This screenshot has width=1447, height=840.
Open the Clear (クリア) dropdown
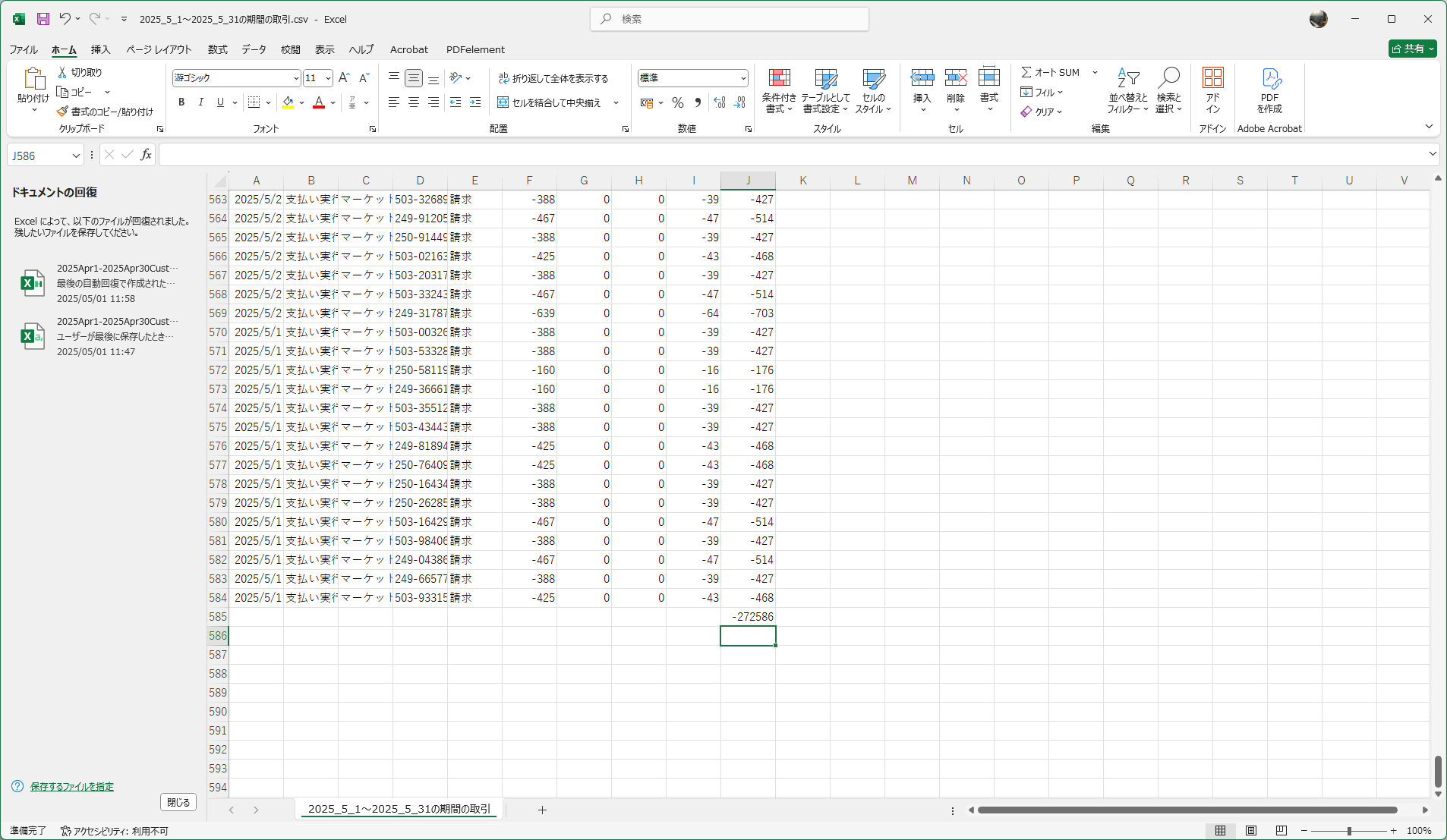pos(1041,112)
